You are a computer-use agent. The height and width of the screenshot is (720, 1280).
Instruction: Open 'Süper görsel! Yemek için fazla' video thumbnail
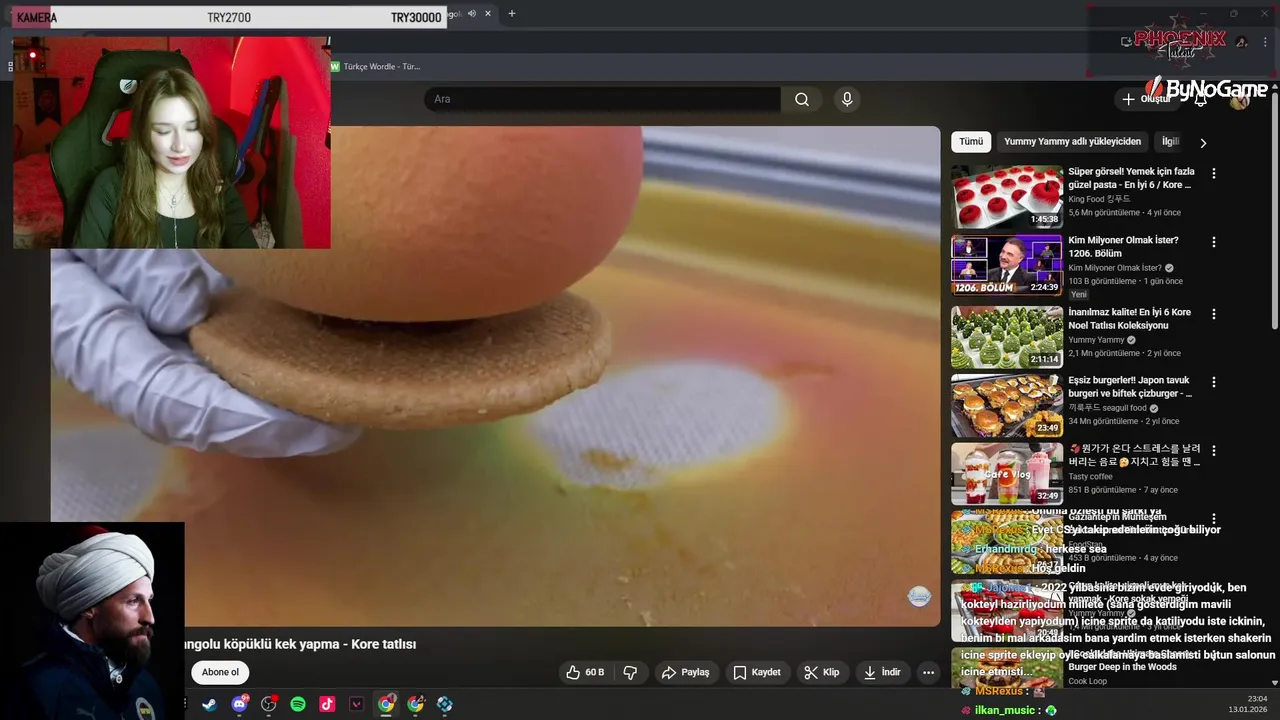tap(1007, 197)
